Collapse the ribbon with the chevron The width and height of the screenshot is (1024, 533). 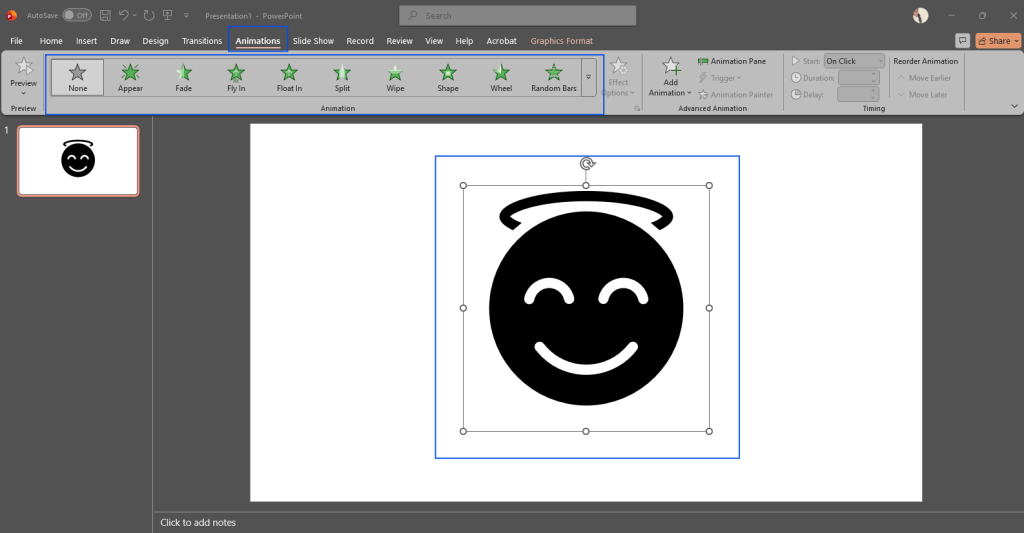[1014, 106]
